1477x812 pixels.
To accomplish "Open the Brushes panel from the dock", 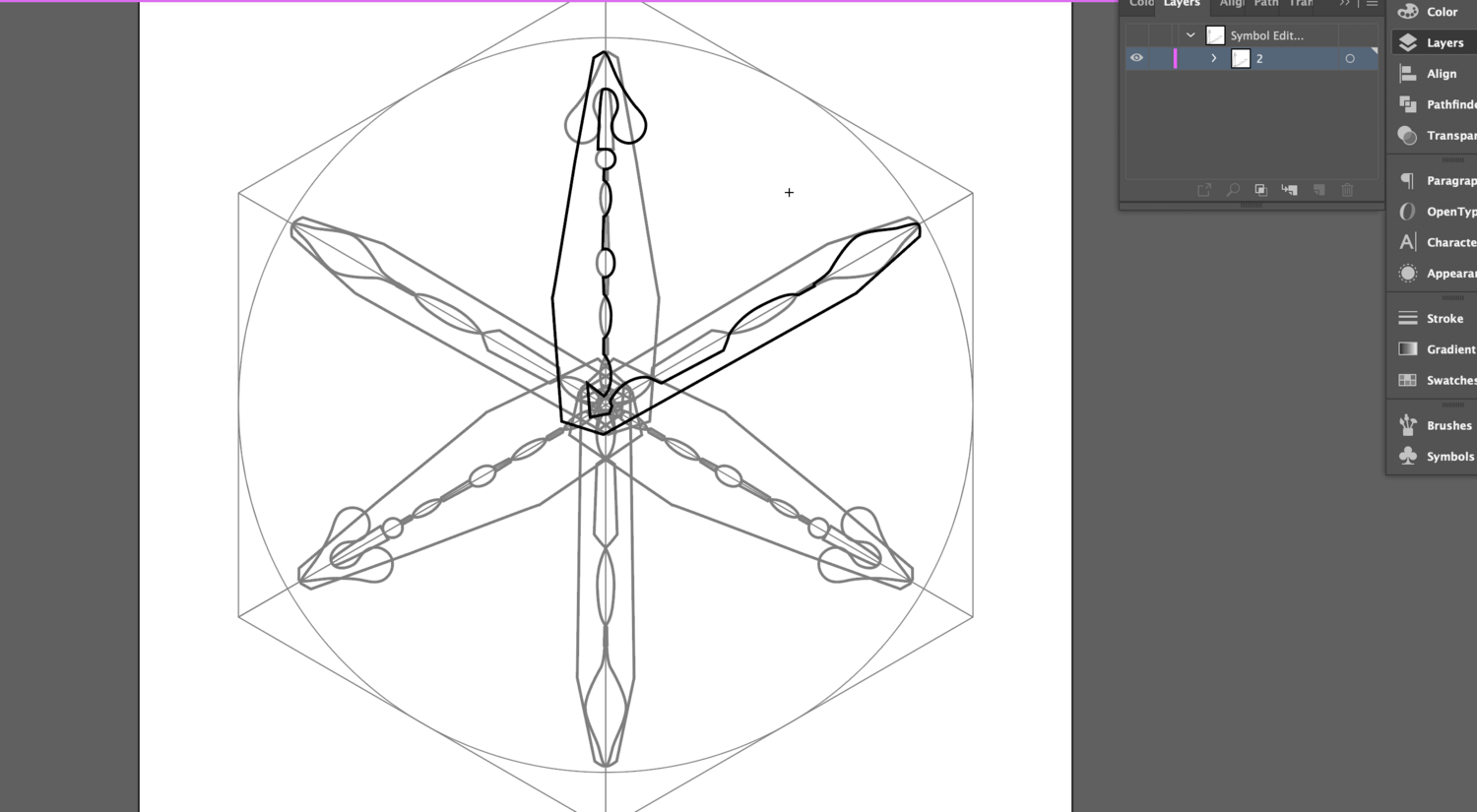I will pyautogui.click(x=1434, y=425).
